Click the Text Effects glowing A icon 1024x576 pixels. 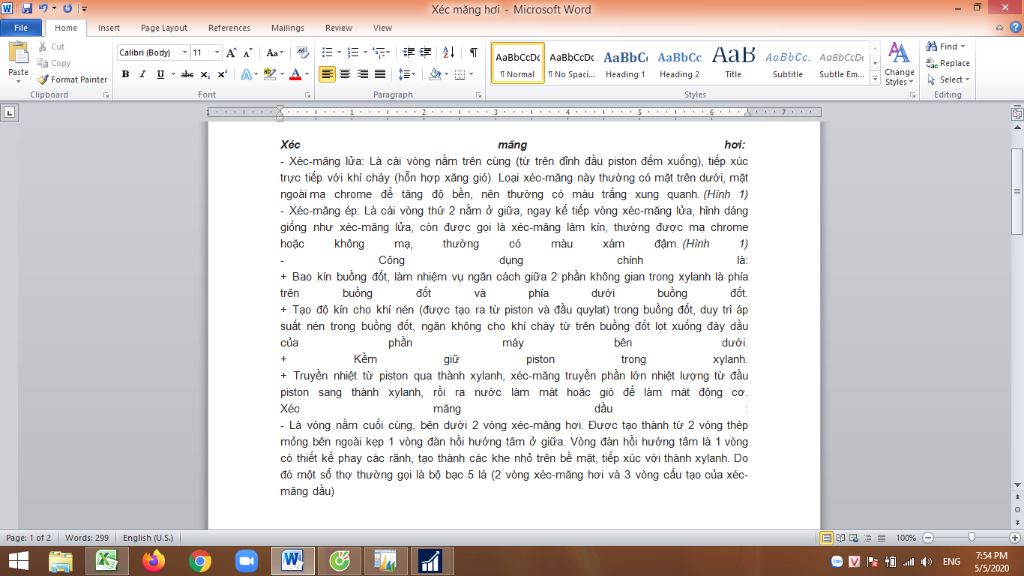[246, 74]
